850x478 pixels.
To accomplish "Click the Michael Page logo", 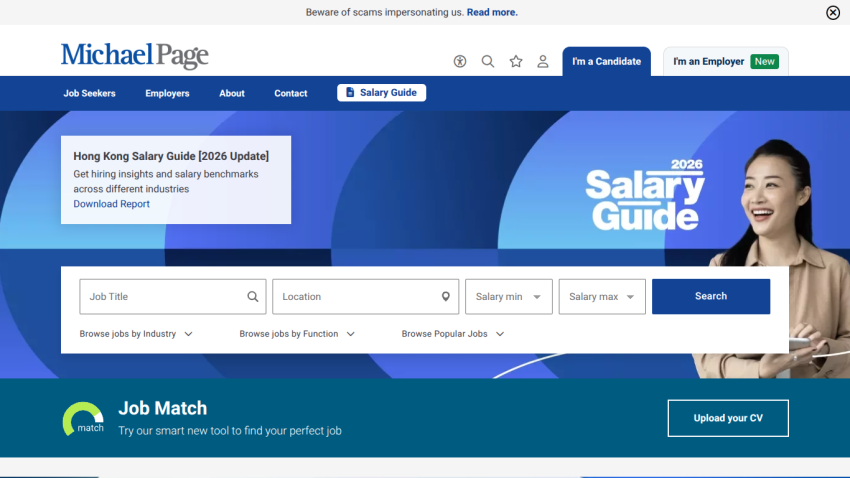I will (x=134, y=56).
